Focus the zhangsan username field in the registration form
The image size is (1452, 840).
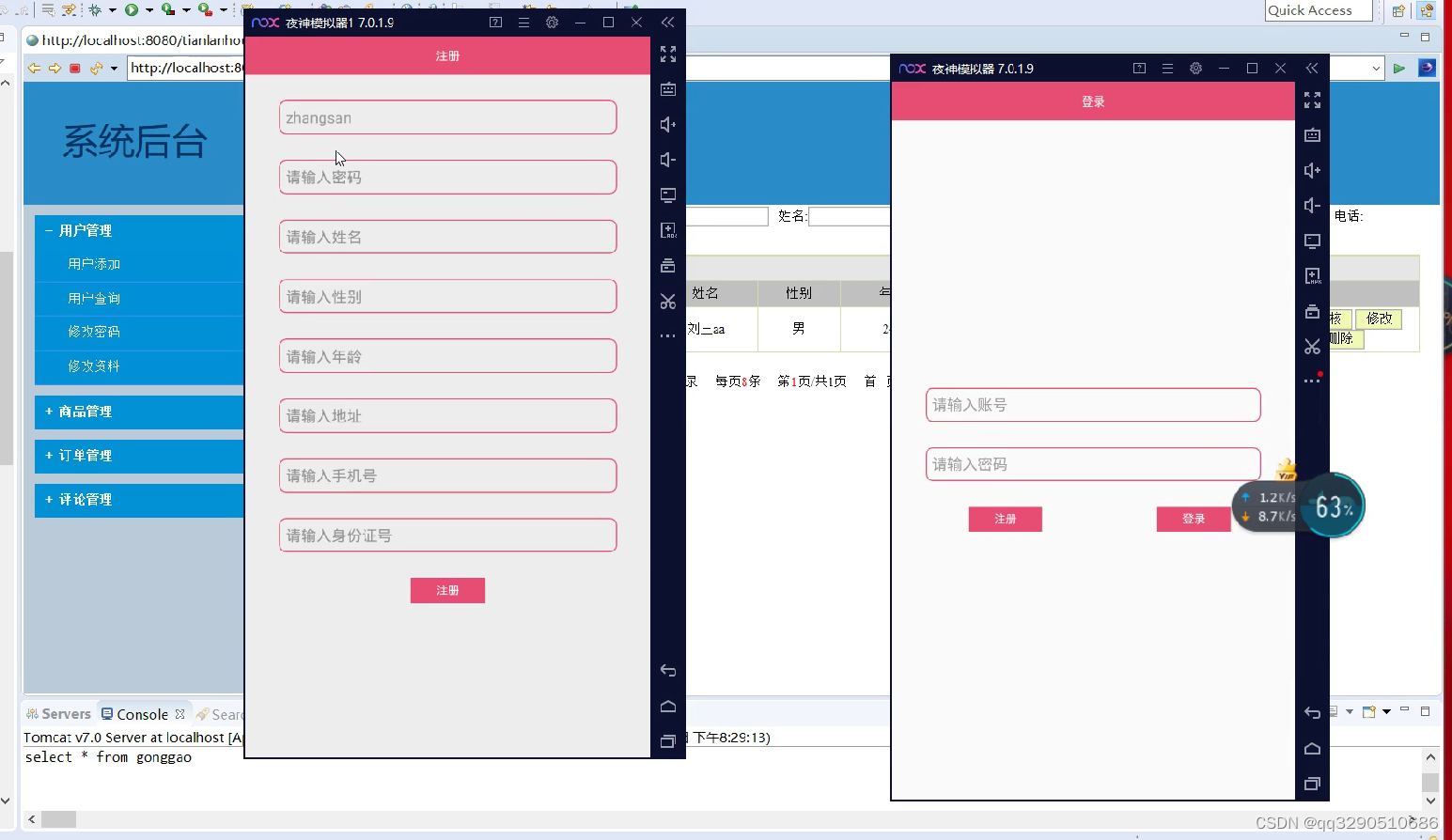447,117
